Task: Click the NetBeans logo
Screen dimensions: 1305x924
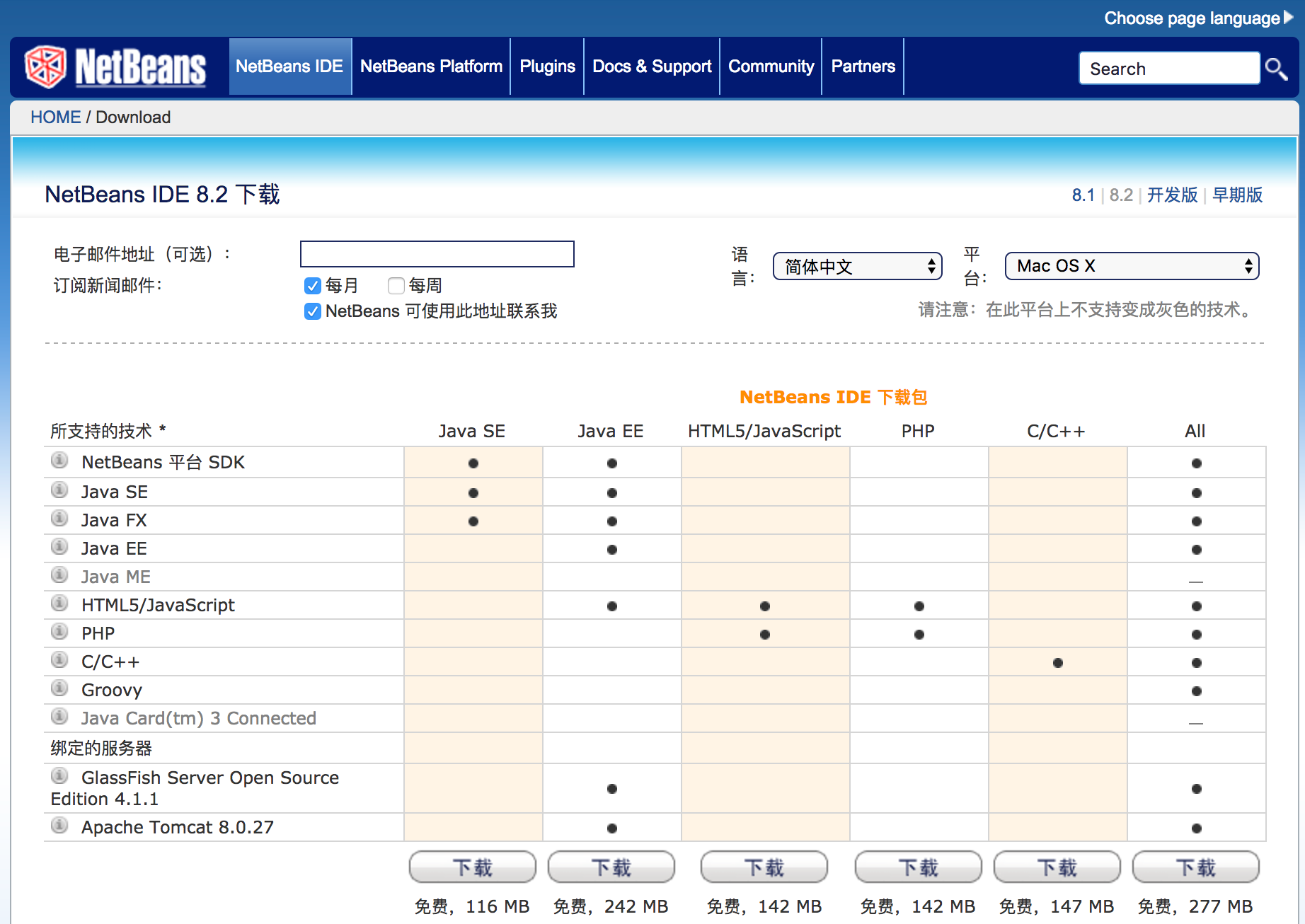Action: (115, 67)
